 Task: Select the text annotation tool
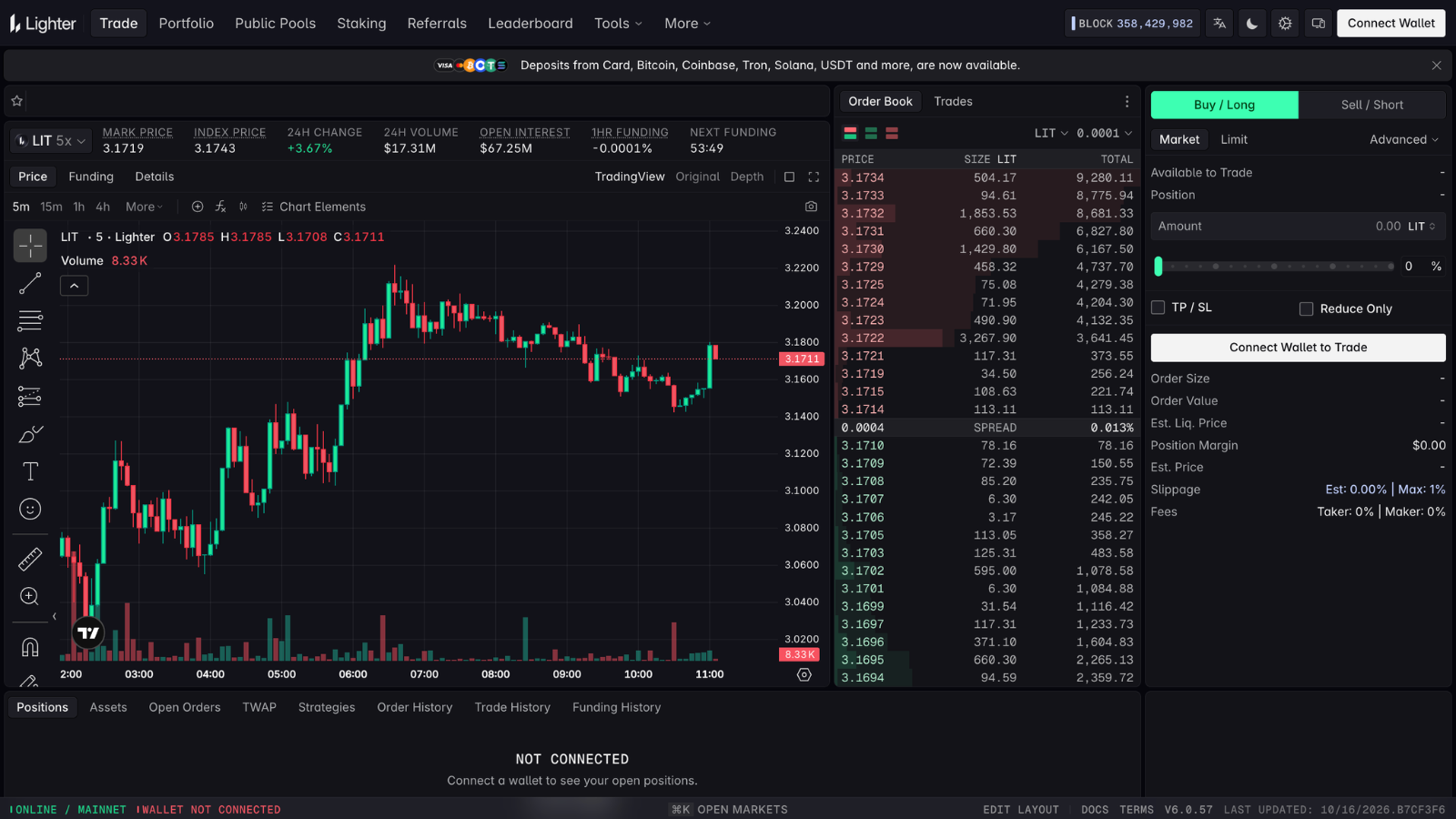[30, 471]
